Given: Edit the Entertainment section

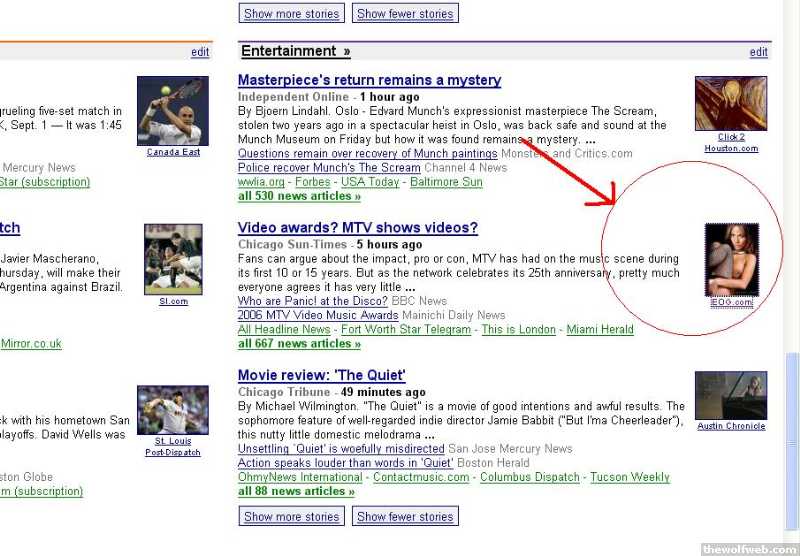Looking at the screenshot, I should (759, 52).
